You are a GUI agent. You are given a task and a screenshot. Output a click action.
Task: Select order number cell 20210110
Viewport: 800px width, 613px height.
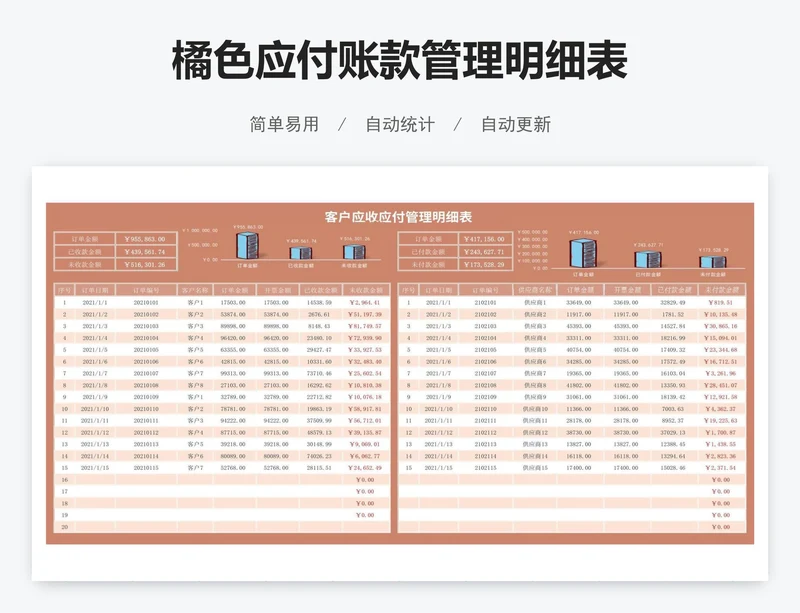coord(146,409)
